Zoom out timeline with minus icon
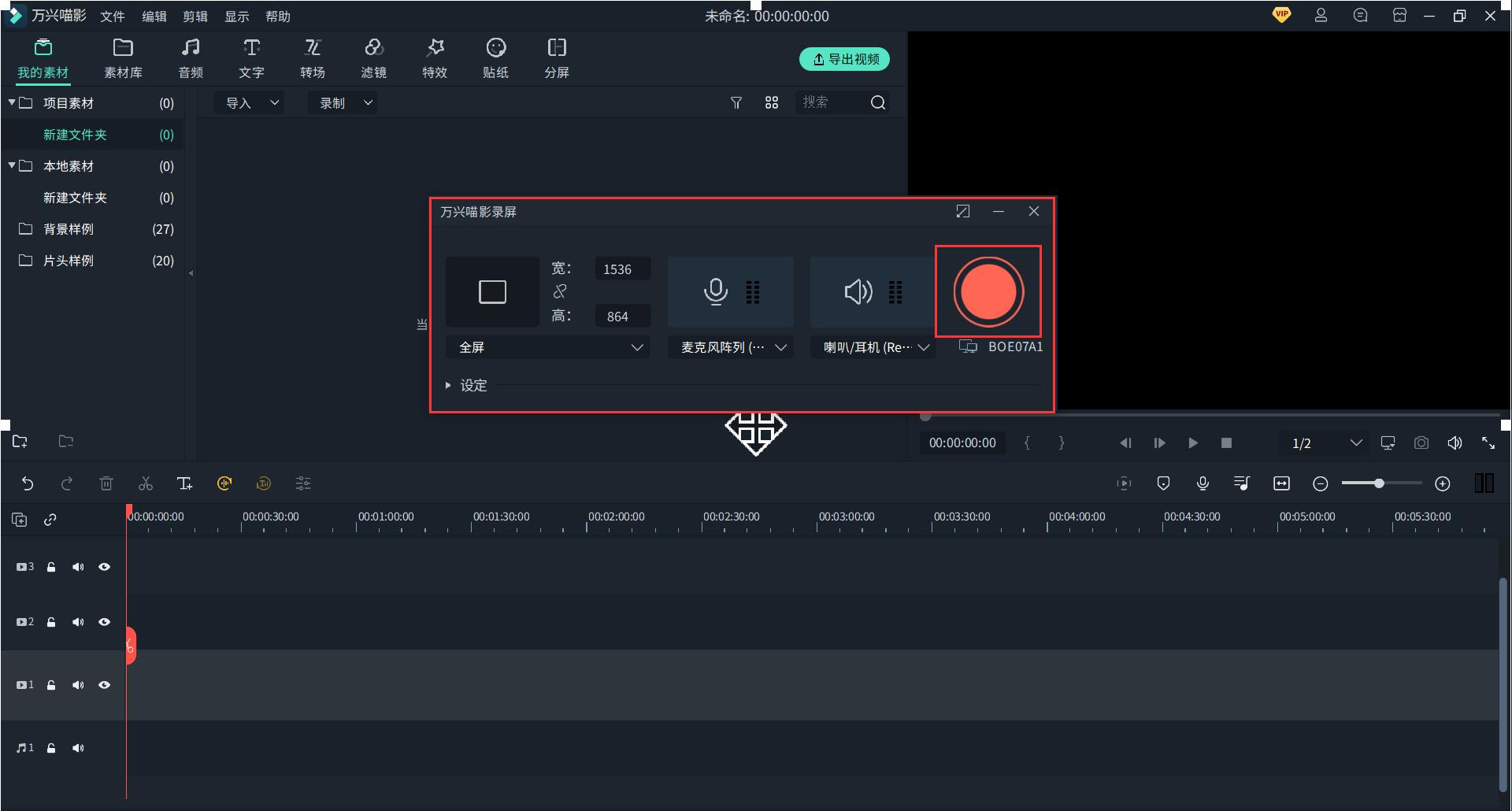The width and height of the screenshot is (1512, 811). click(x=1321, y=484)
